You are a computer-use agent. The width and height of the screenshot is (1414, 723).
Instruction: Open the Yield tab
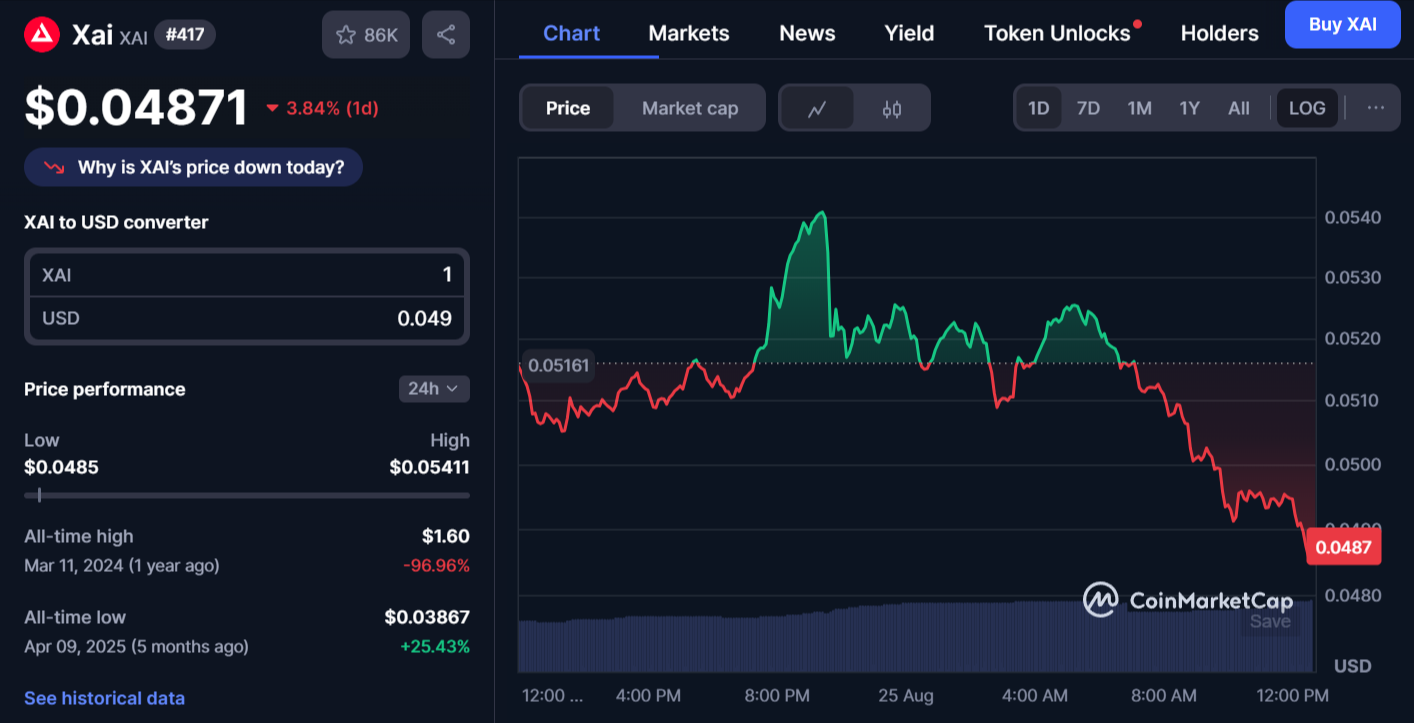[909, 33]
